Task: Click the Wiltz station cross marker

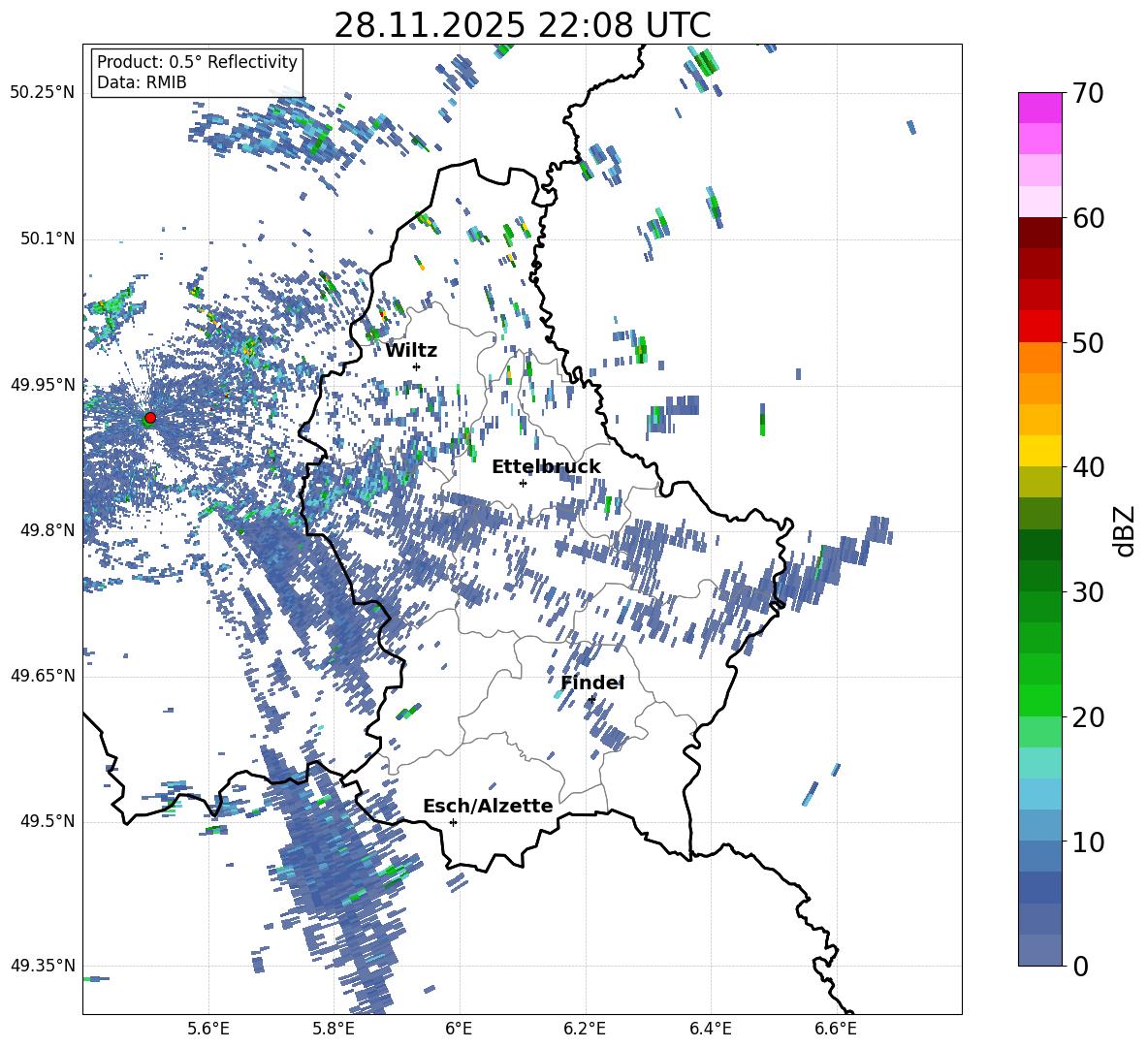Action: tap(417, 366)
